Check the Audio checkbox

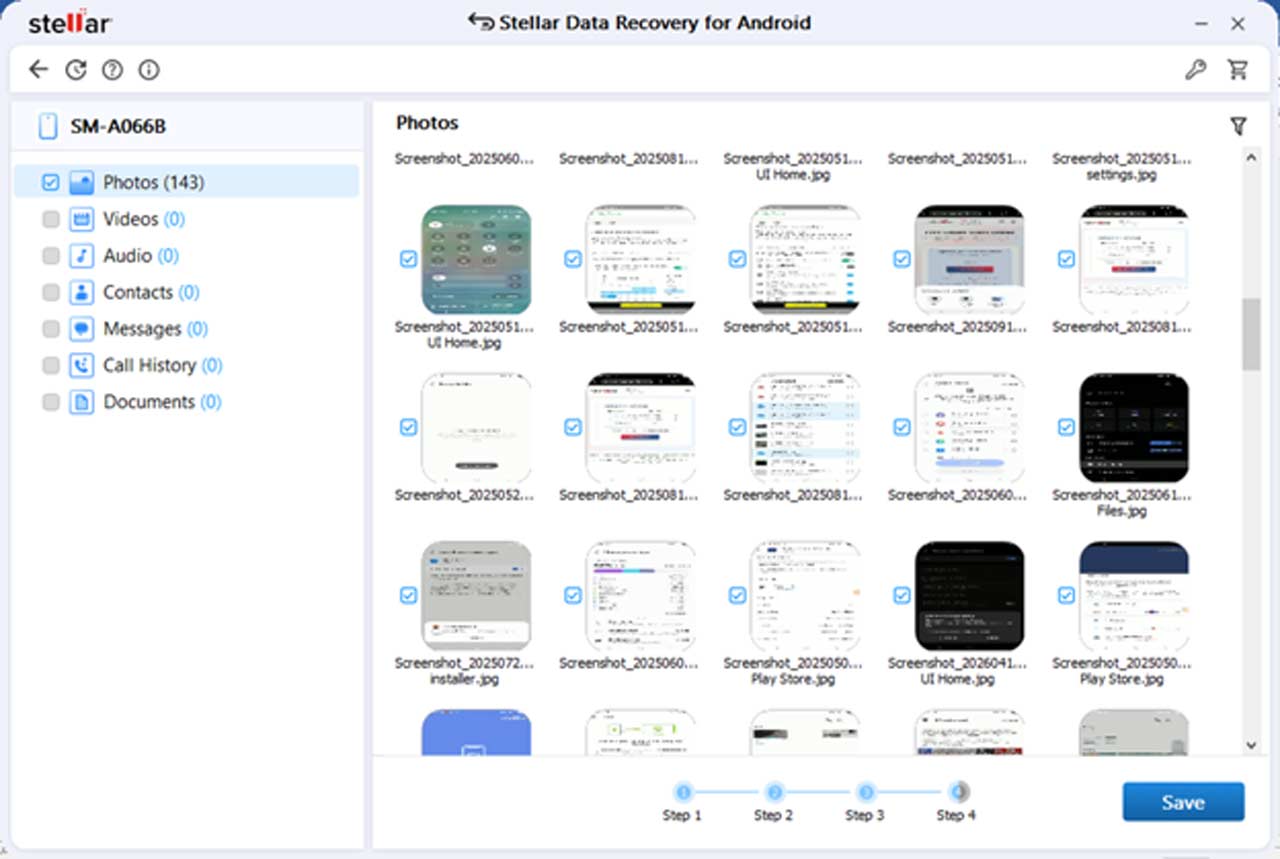click(x=51, y=256)
